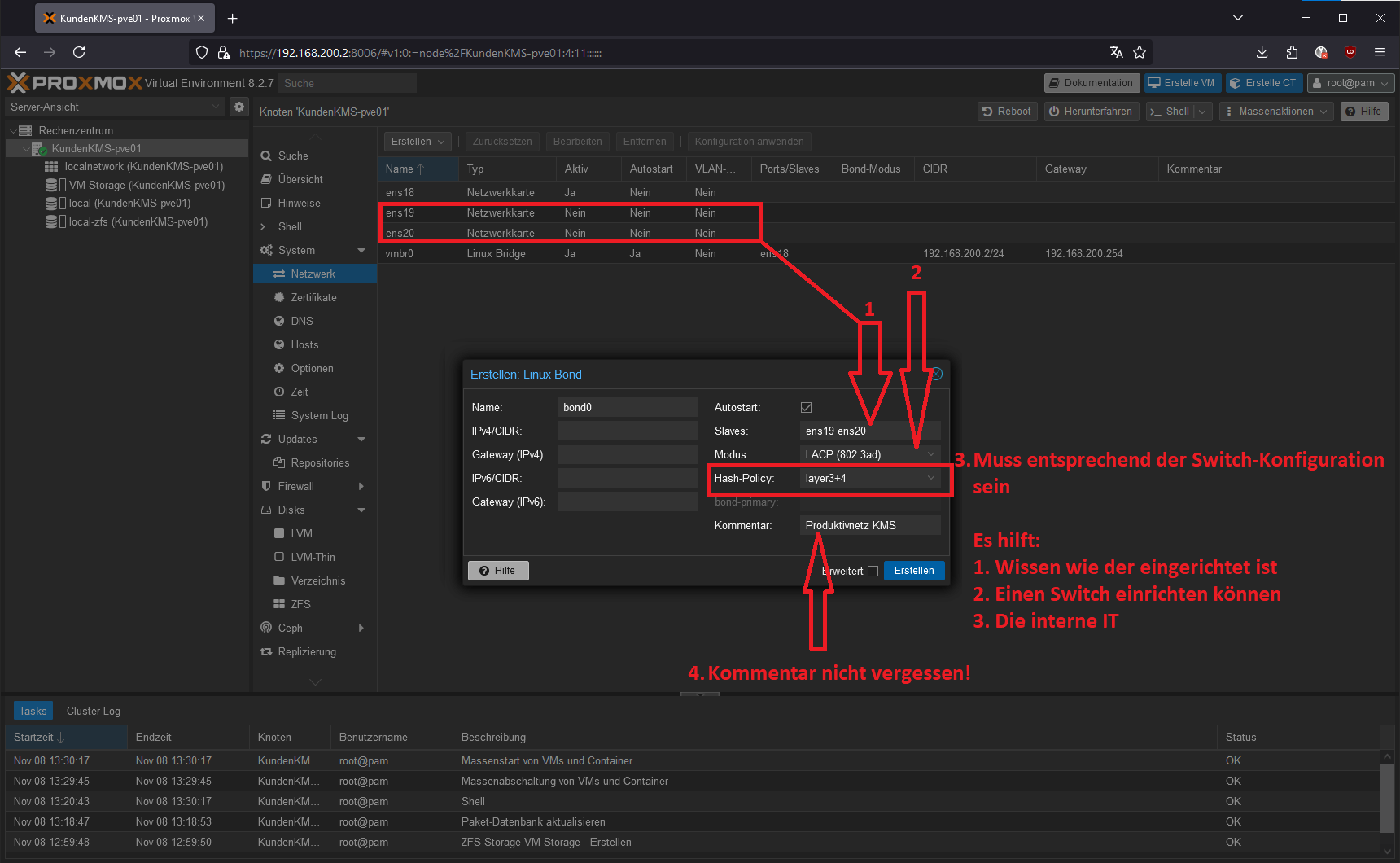Expand the Erstellen dropdown above network table
This screenshot has height=863, width=1400.
point(418,142)
